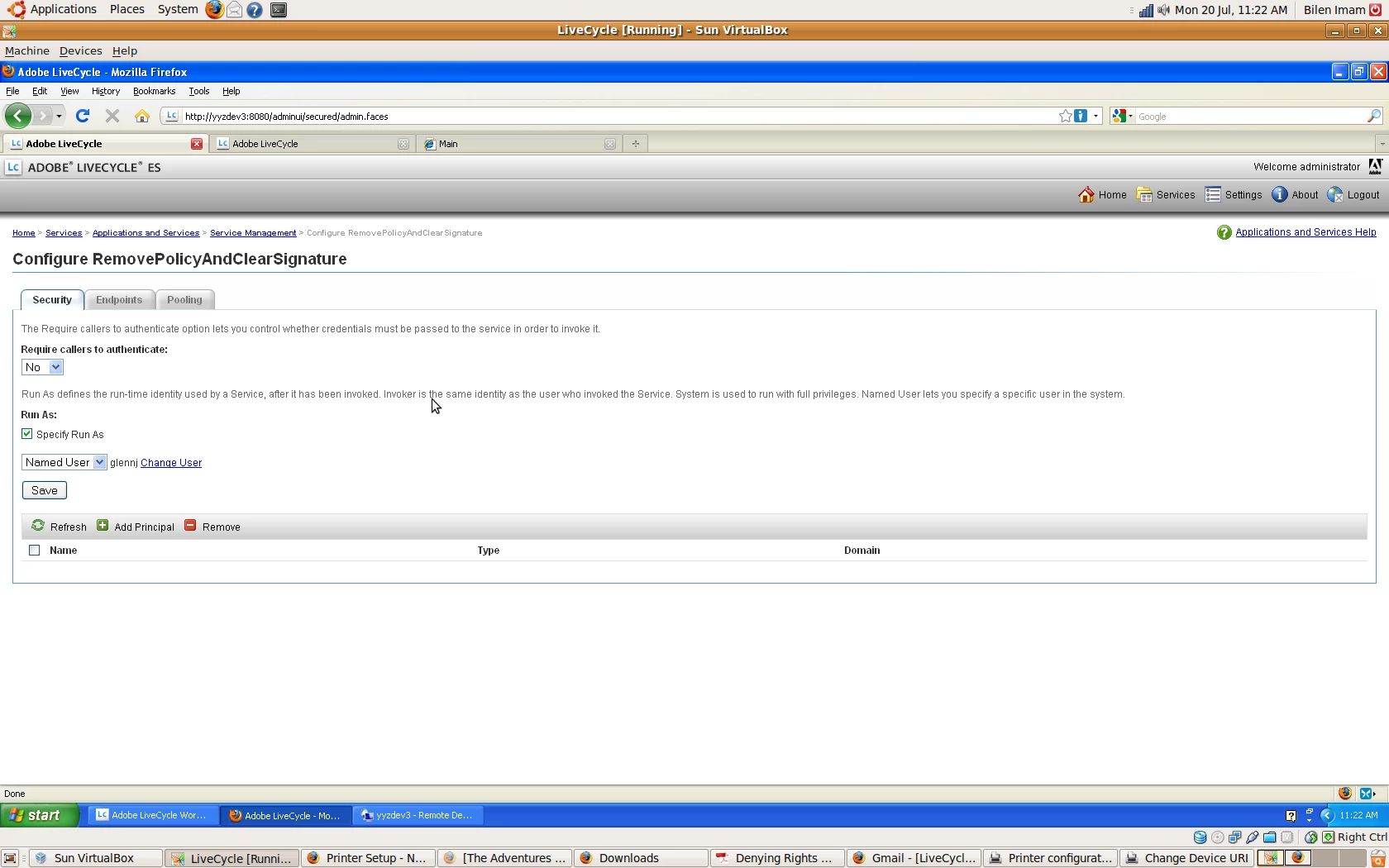
Task: Refresh the principals list
Action: coord(59,527)
